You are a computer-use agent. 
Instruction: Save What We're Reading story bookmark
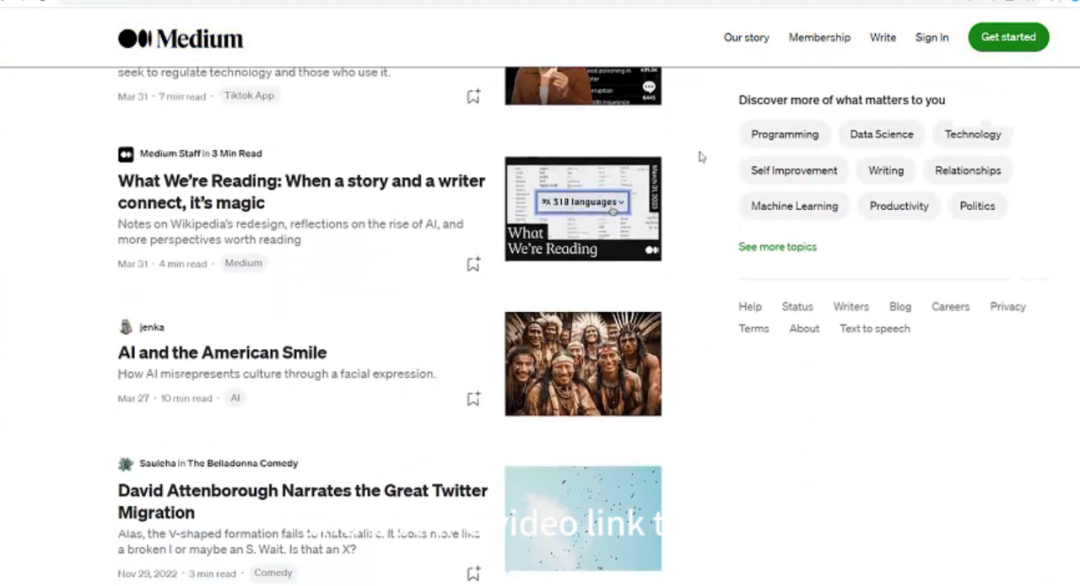coord(473,265)
